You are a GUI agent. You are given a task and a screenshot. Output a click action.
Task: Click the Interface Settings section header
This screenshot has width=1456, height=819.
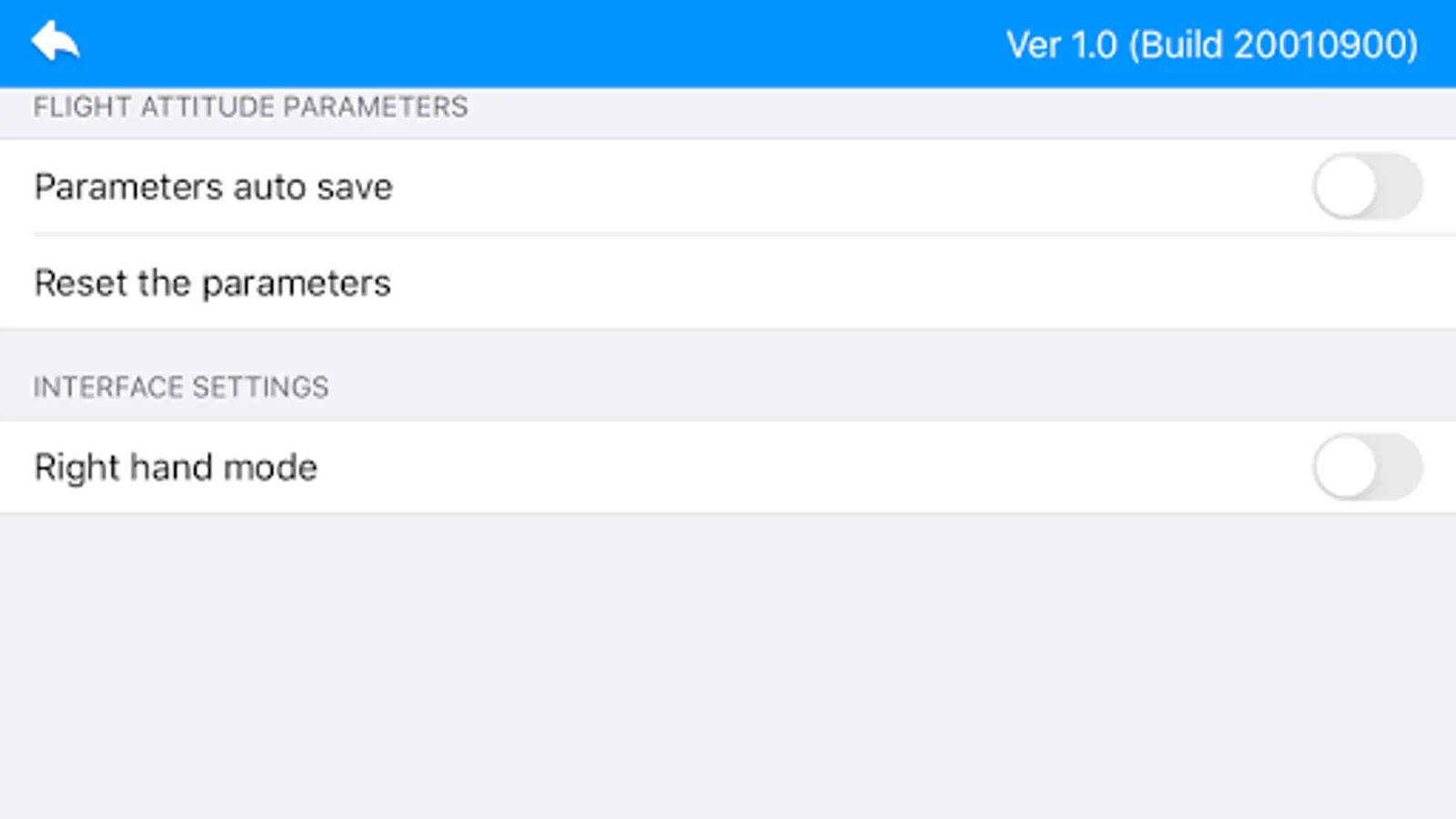[x=181, y=387]
